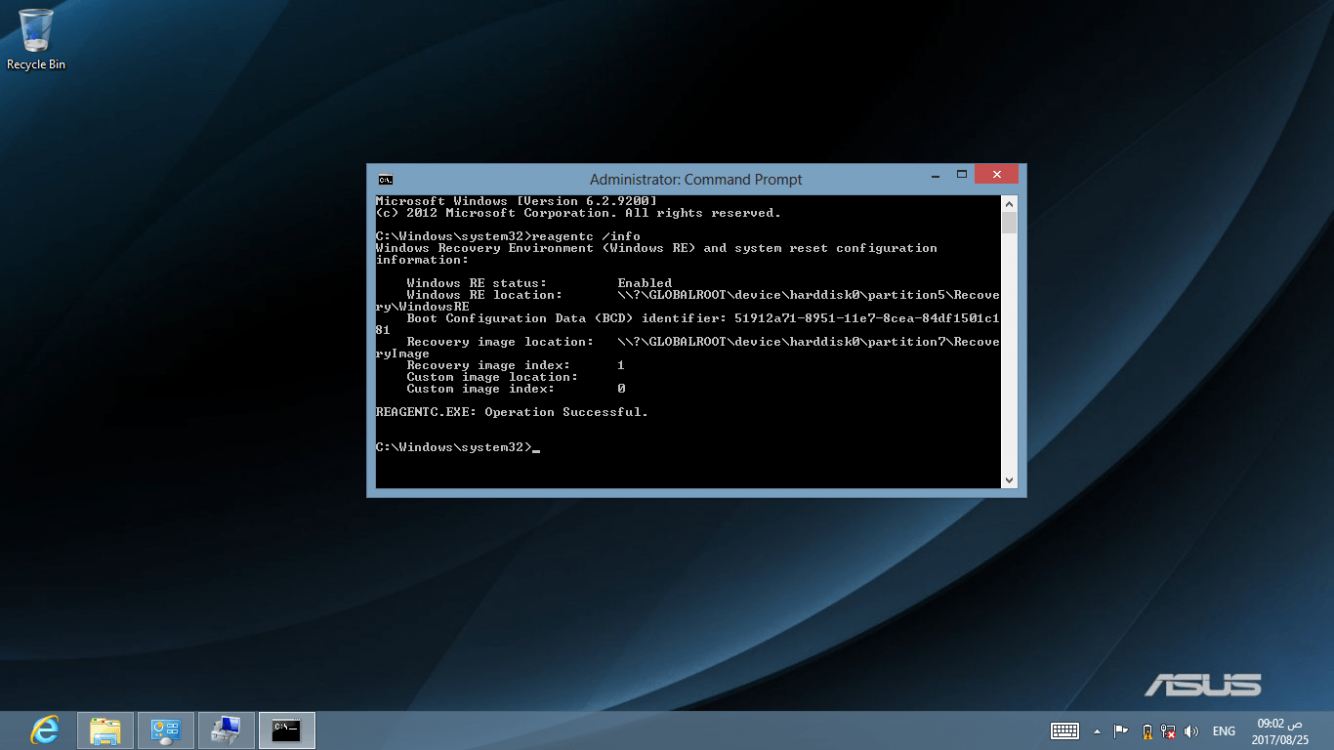Click the 'Microsoft Windows [Version 6.2.9200]' line
Viewport: 1334px width, 750px height.
[x=516, y=201]
